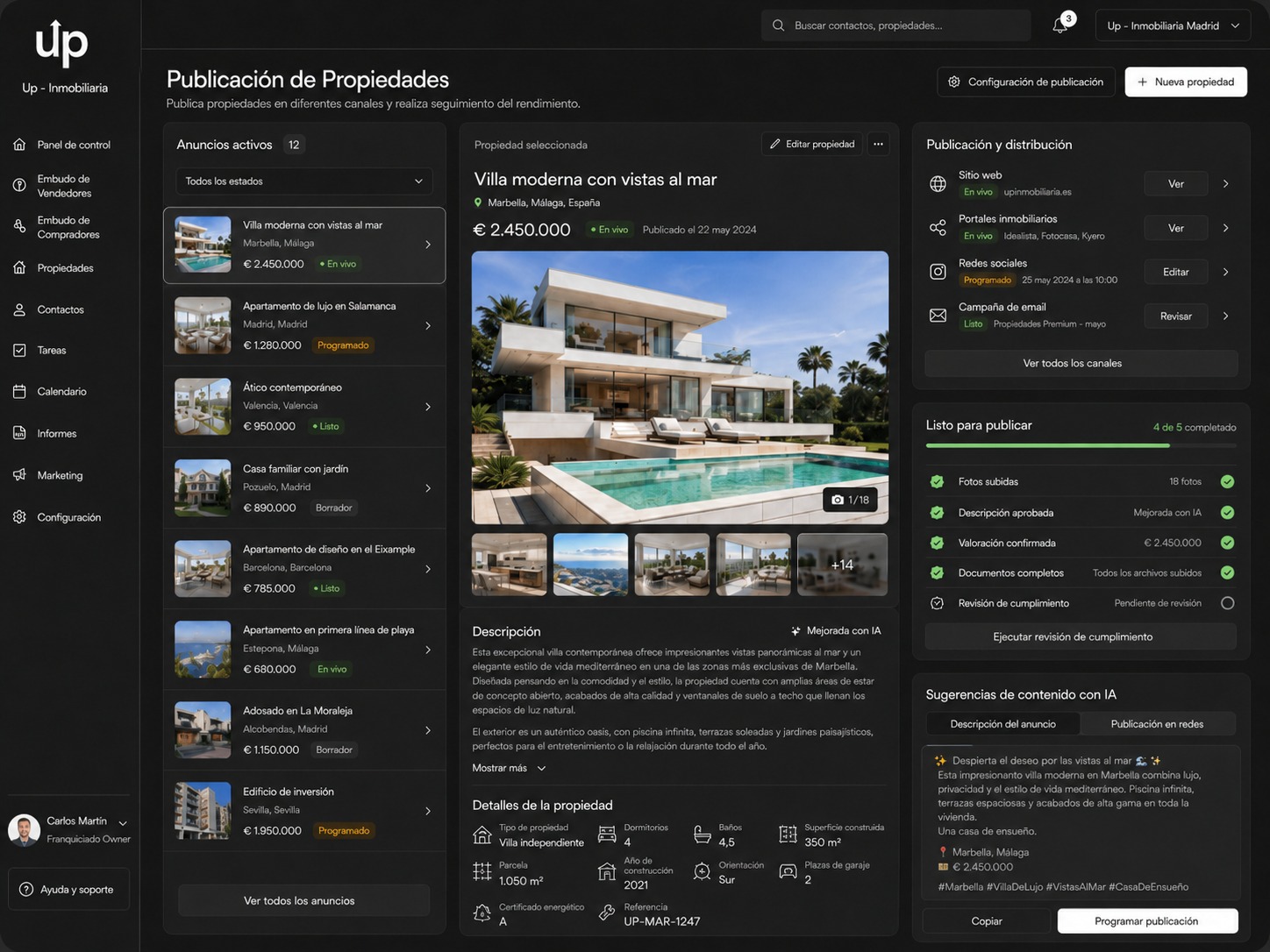Open Configuración de publicación settings
The image size is (1270, 952).
[x=1026, y=82]
